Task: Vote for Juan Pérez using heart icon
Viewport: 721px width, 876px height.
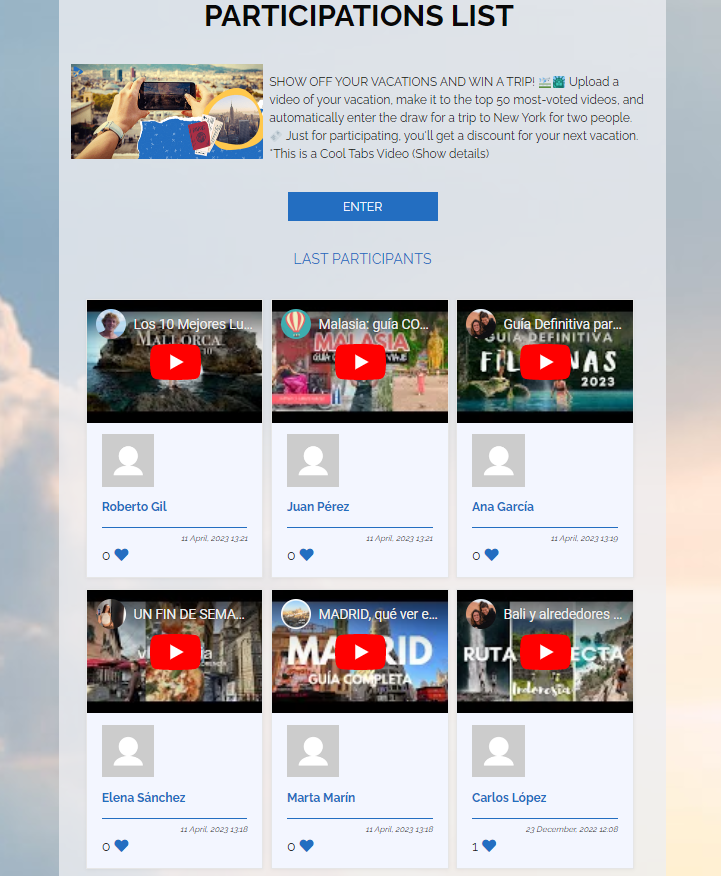Action: click(307, 555)
